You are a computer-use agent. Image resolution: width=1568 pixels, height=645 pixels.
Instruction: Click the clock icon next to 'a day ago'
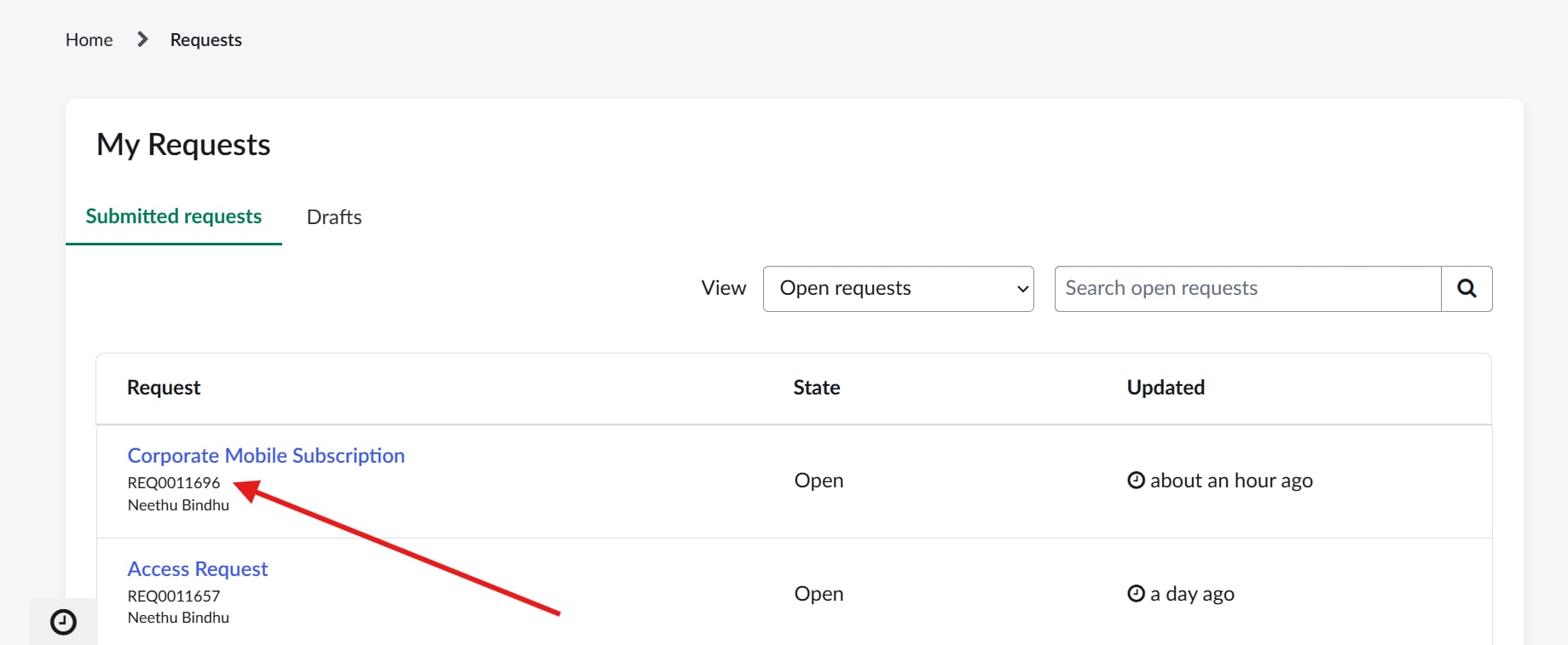pos(1135,593)
